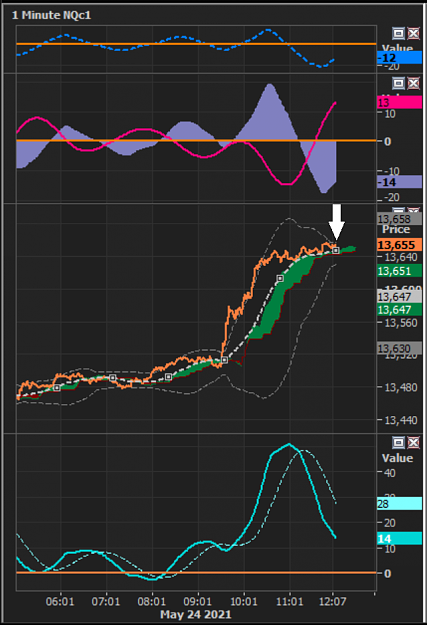Screen dimensions: 427x625
Task: Select the light cyan 28 value tag
Action: coord(399,503)
